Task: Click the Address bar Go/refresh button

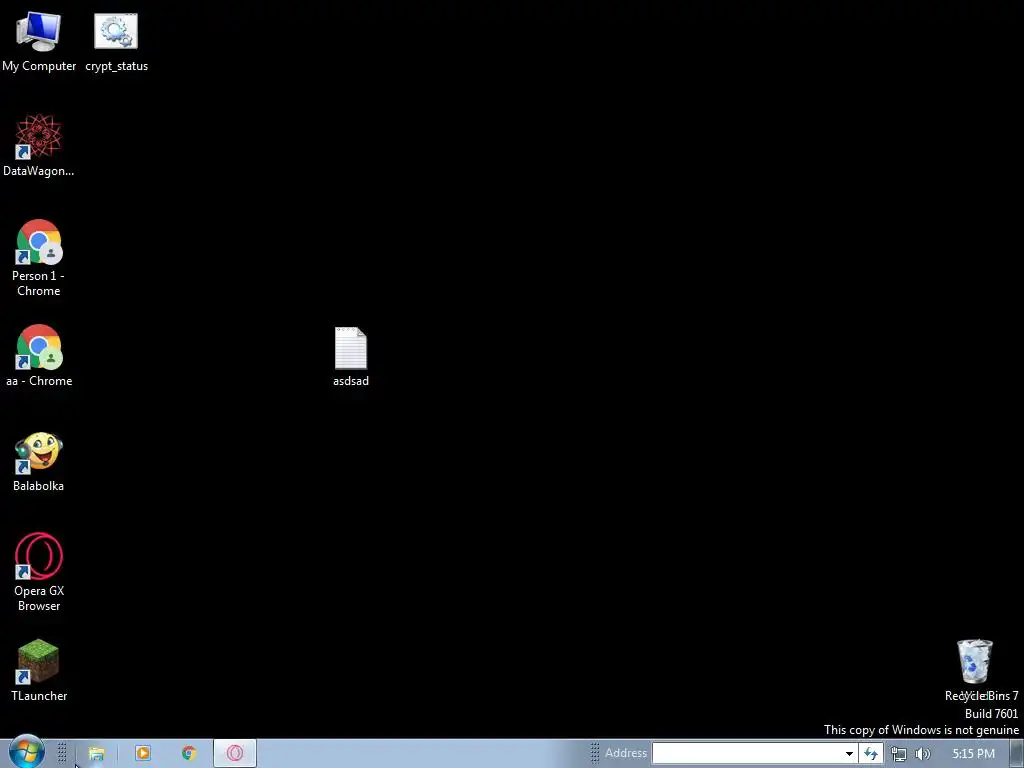Action: 871,754
